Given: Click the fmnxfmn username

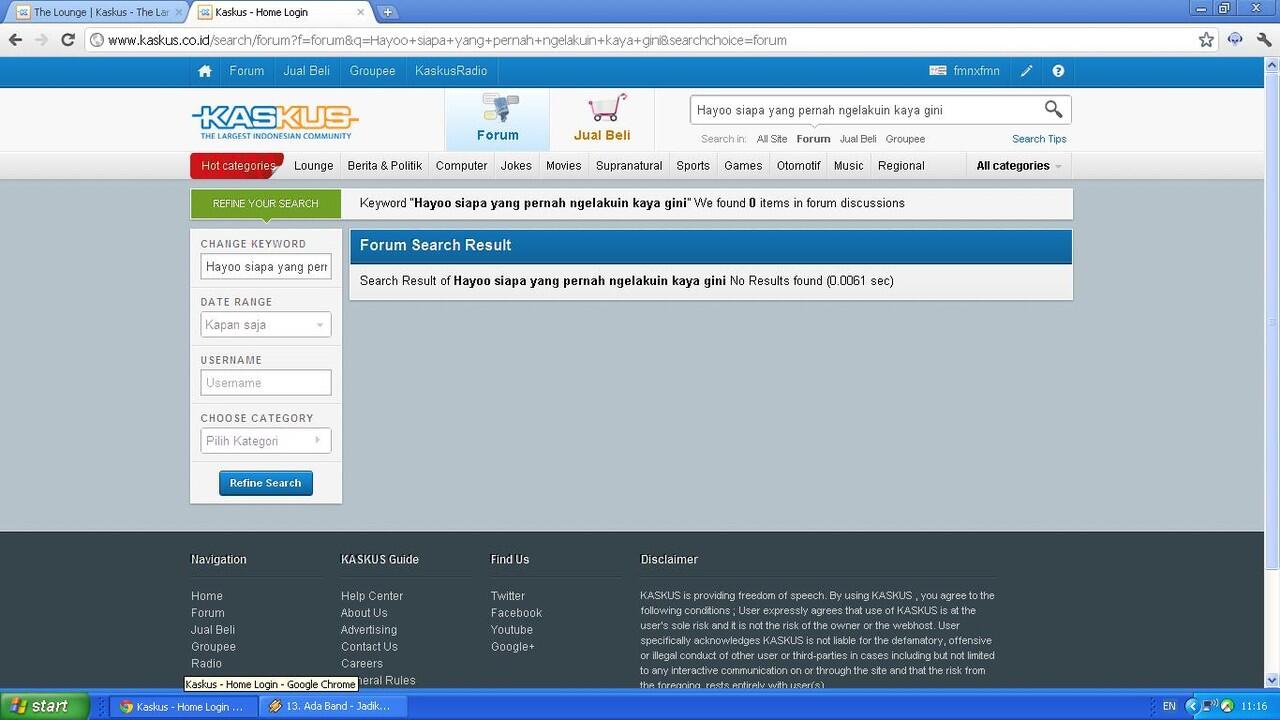Looking at the screenshot, I should [x=976, y=71].
